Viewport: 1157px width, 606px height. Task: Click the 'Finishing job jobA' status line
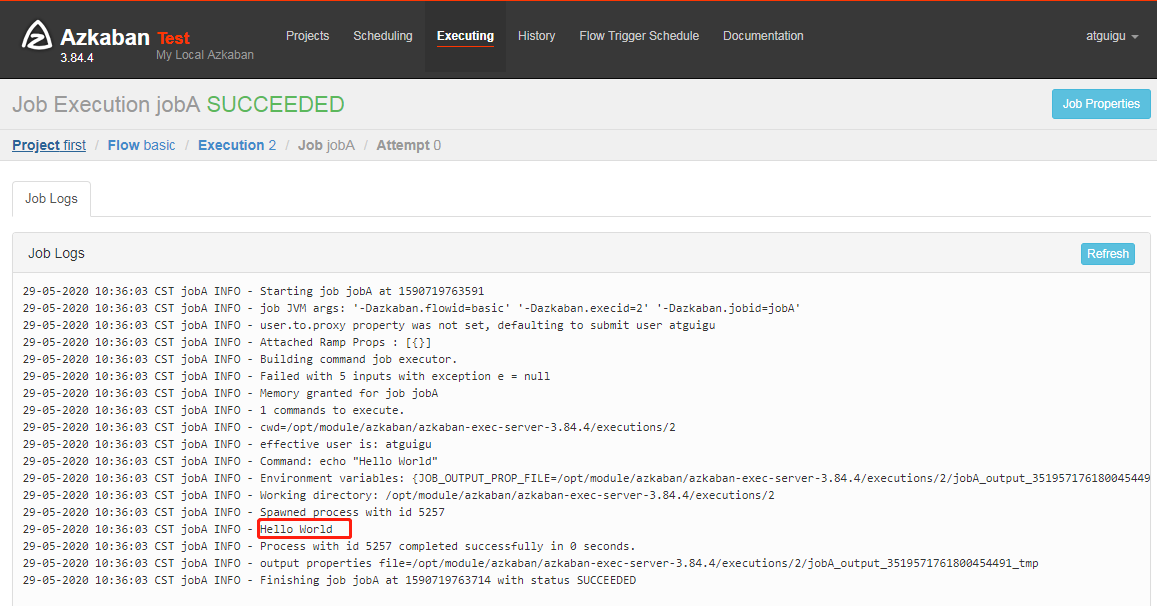[329, 580]
